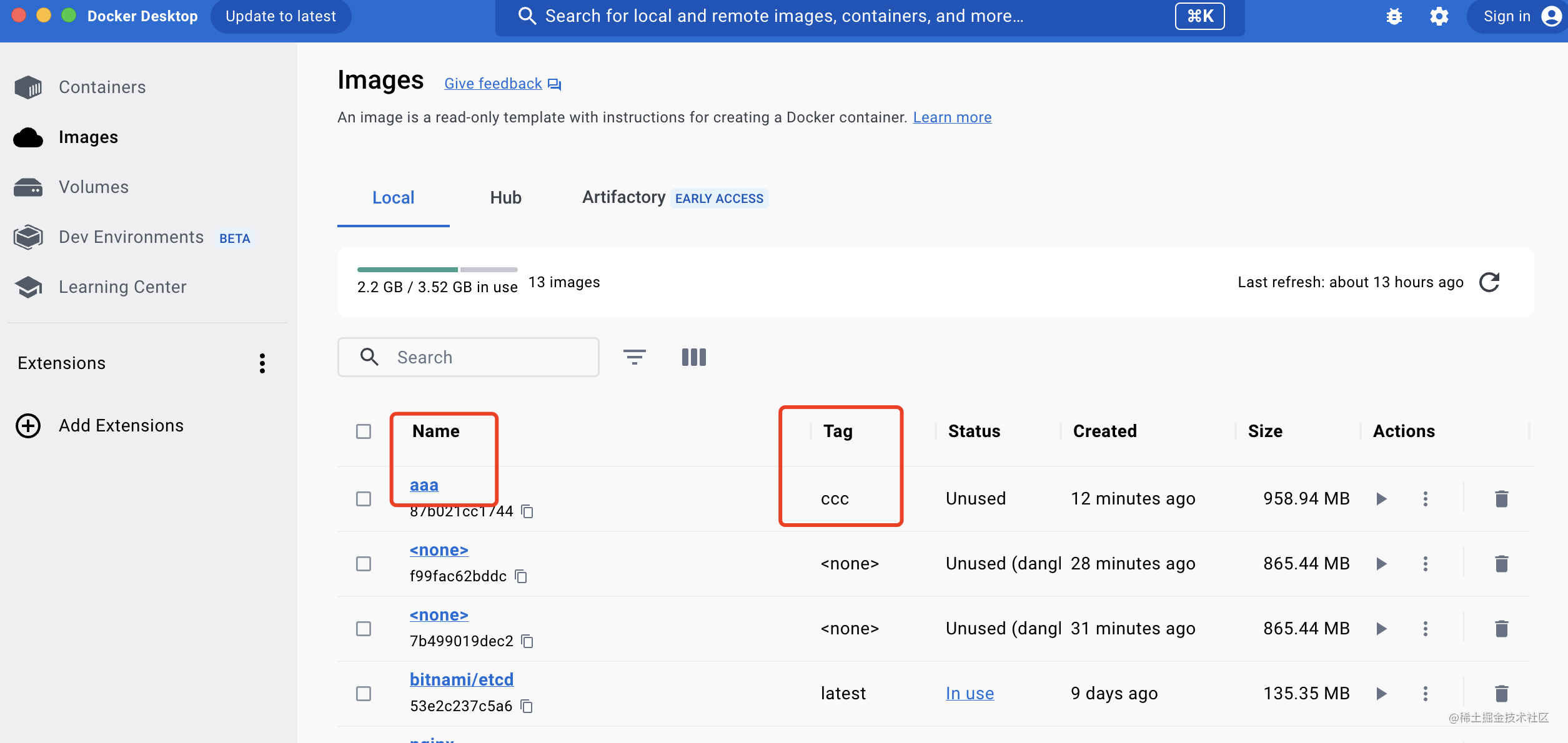Copy image ID 87b021cc1744
The width and height of the screenshot is (1568, 743).
tap(527, 511)
